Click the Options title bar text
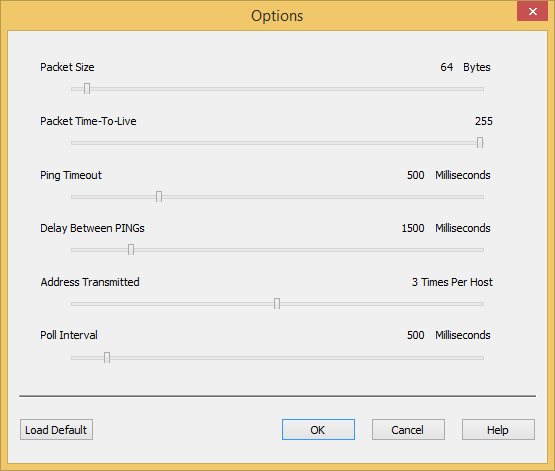The height and width of the screenshot is (471, 555). 277,16
